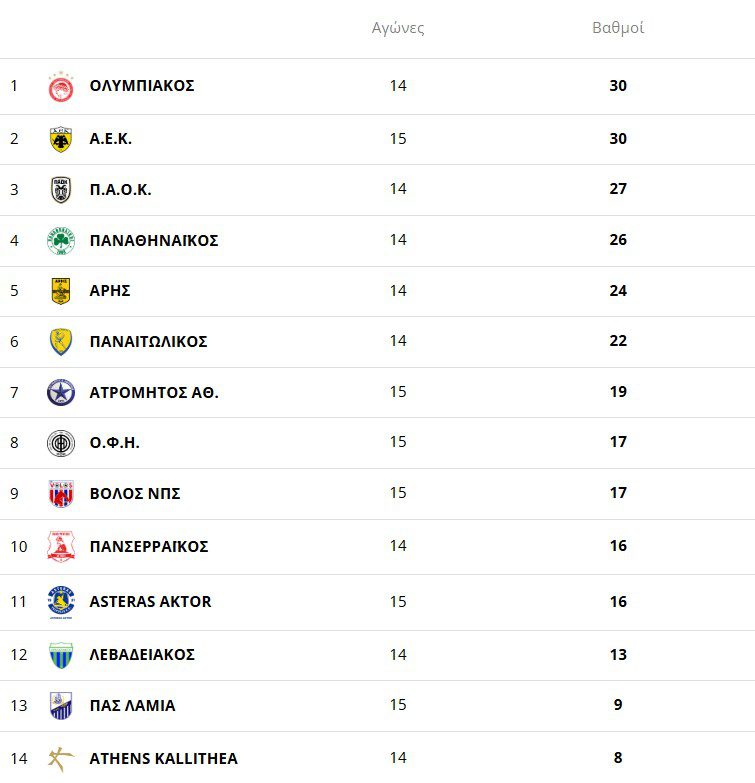Open the ΠΑΝΑΘΗΝΑΙΚΟΣ team link
This screenshot has height=783, width=755.
[x=154, y=241]
